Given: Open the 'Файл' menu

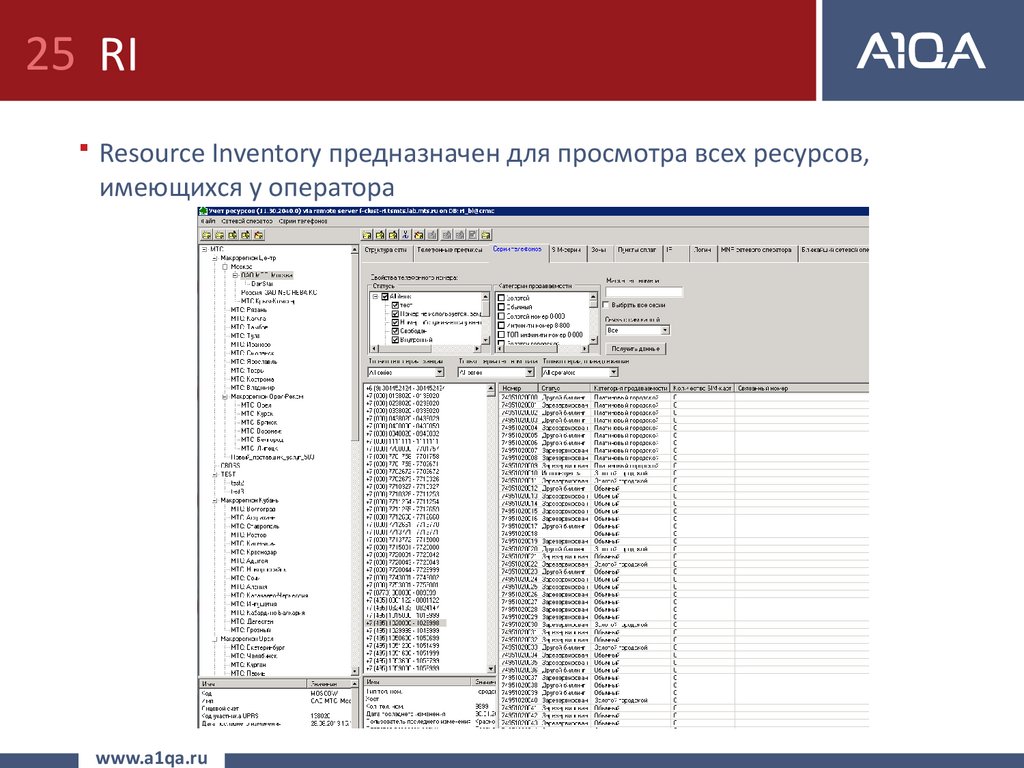Looking at the screenshot, I should pos(208,221).
